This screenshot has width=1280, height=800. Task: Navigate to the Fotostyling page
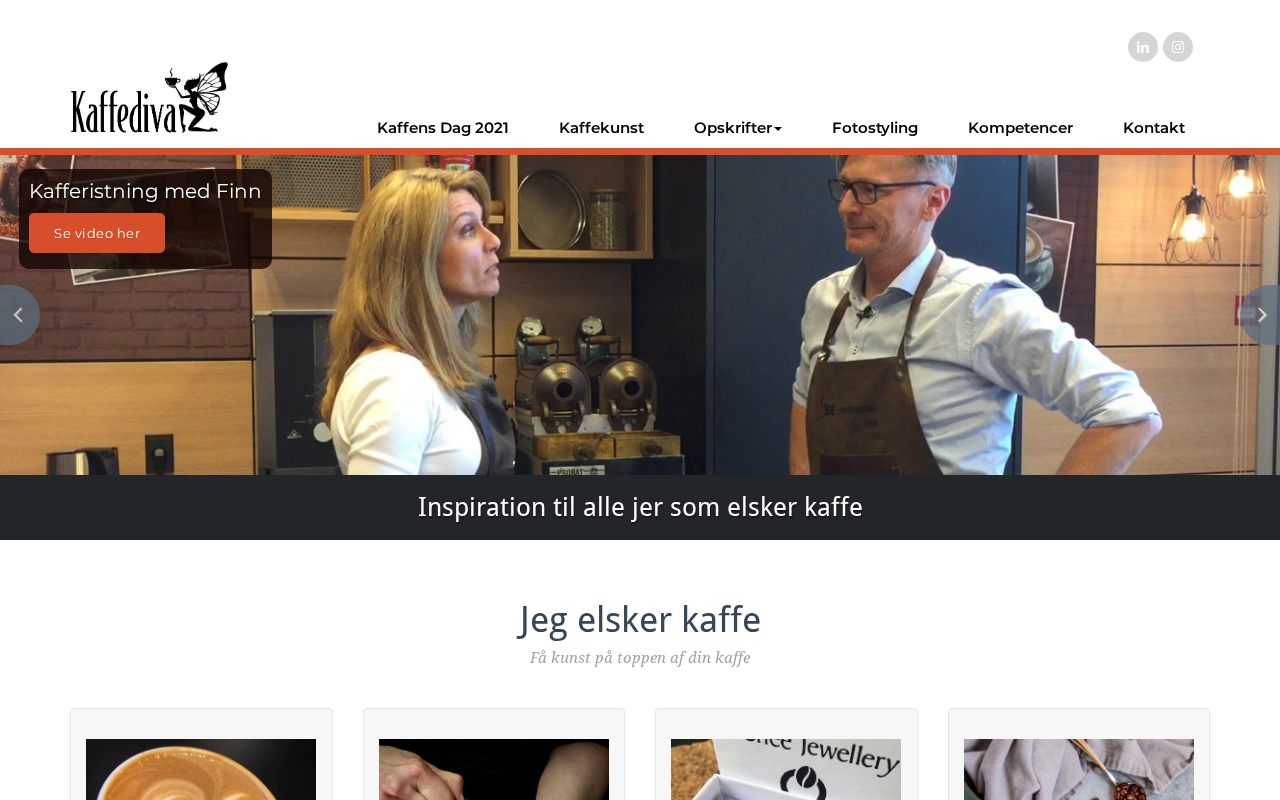(x=875, y=128)
